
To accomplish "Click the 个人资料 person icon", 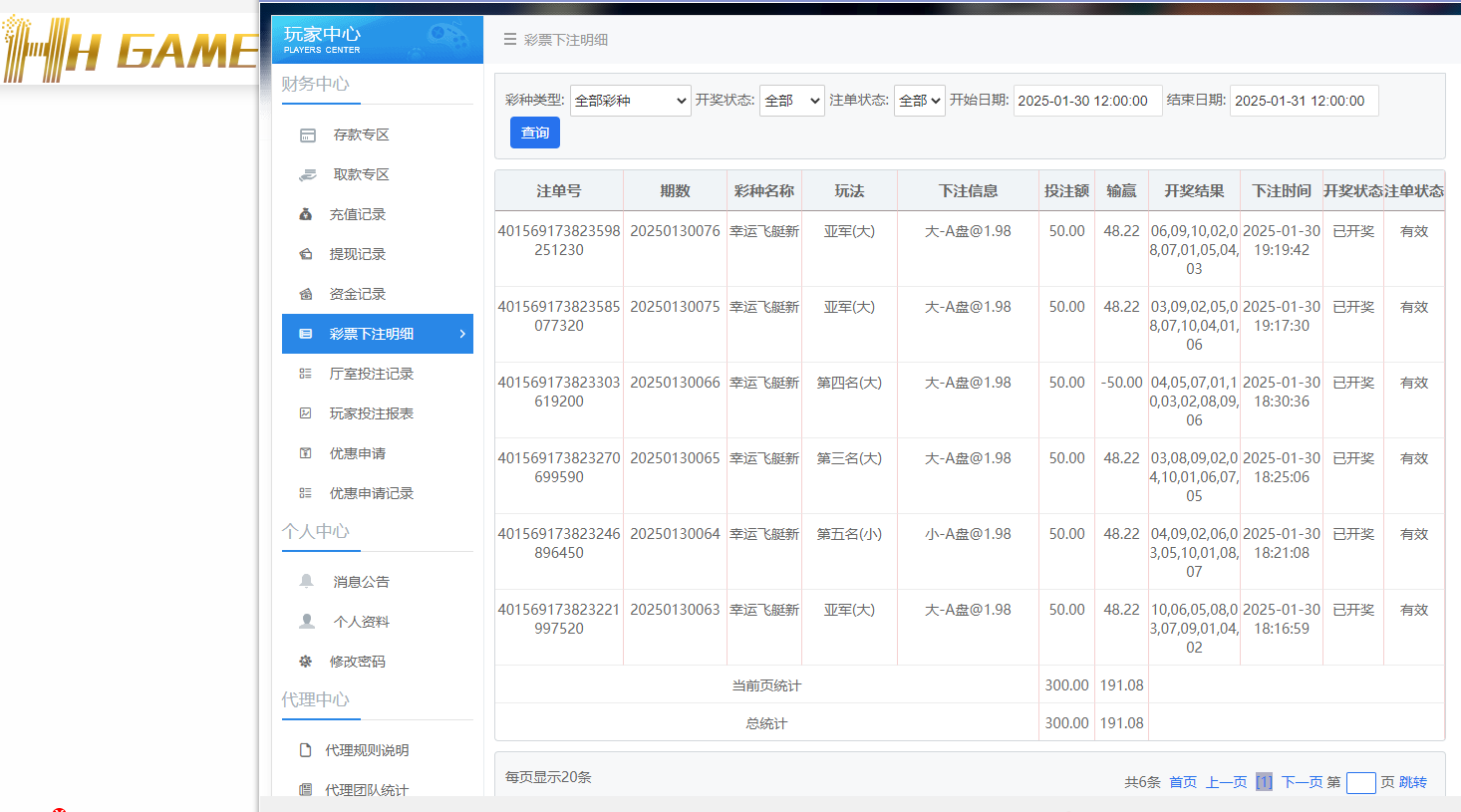I will coord(306,621).
